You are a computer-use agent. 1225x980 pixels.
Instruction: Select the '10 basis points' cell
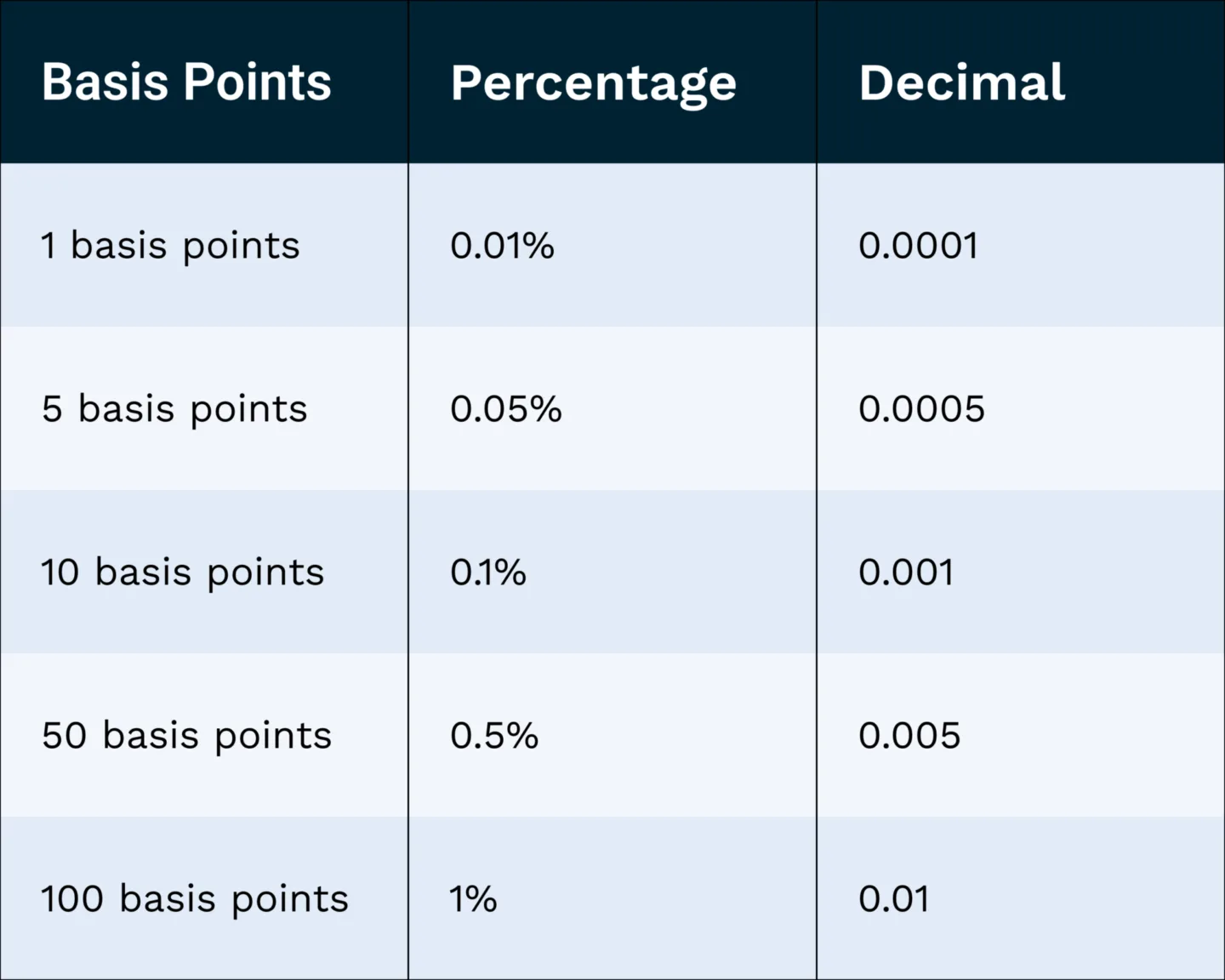[182, 573]
